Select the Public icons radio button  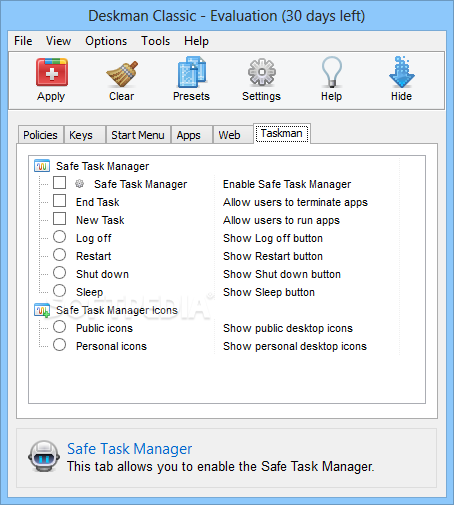click(59, 327)
